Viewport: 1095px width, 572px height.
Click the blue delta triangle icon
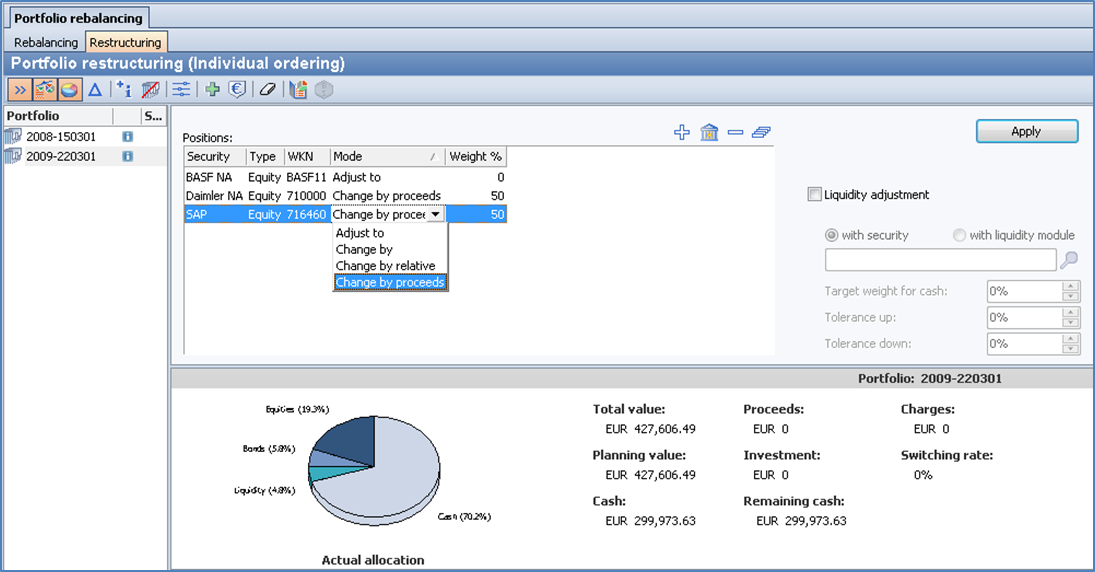point(95,90)
